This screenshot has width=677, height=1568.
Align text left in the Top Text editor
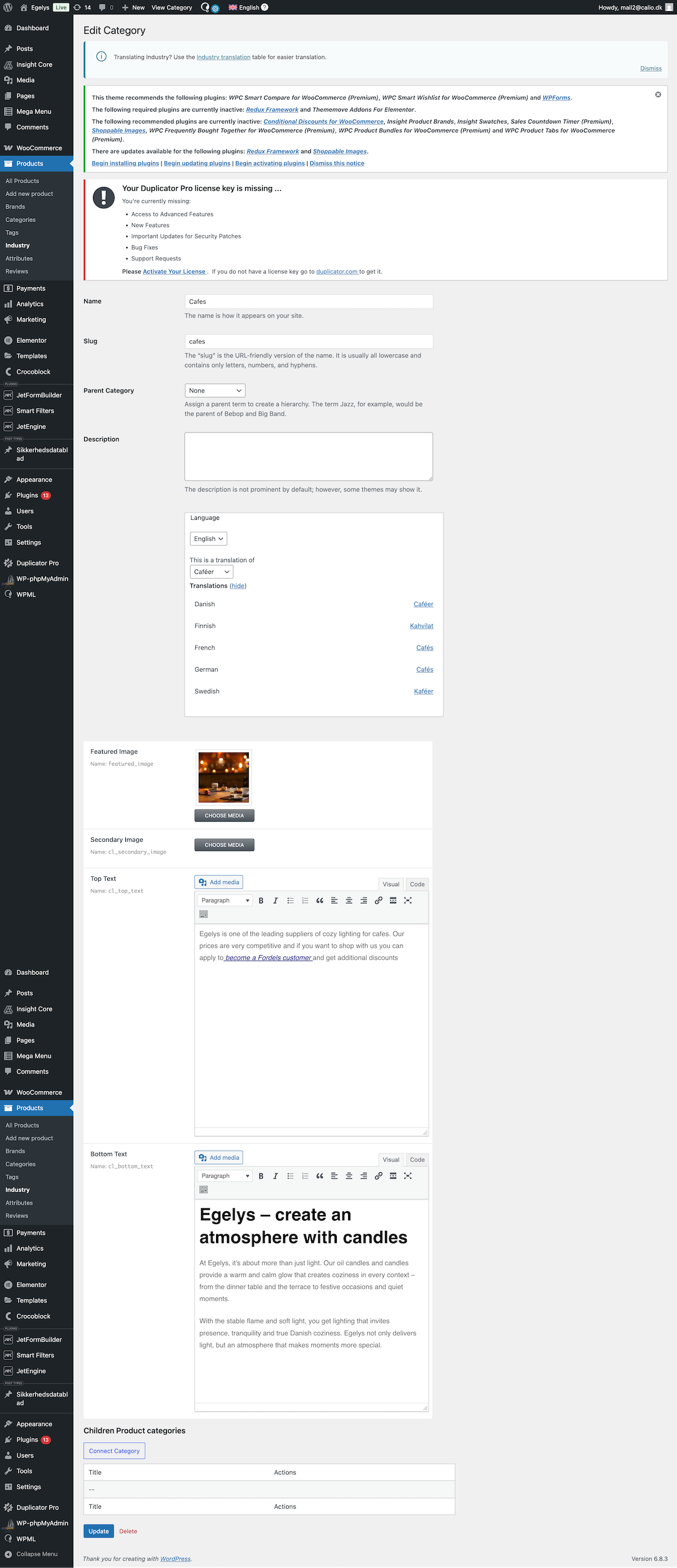[334, 900]
